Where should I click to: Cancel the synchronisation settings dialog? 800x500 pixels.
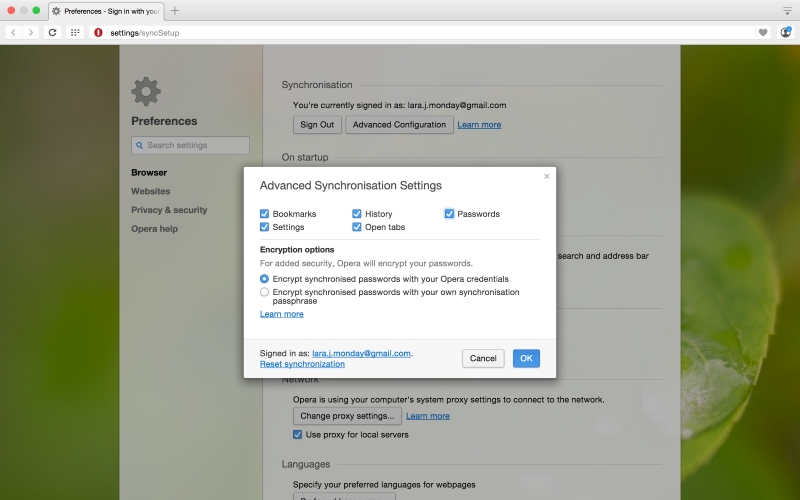(x=483, y=358)
